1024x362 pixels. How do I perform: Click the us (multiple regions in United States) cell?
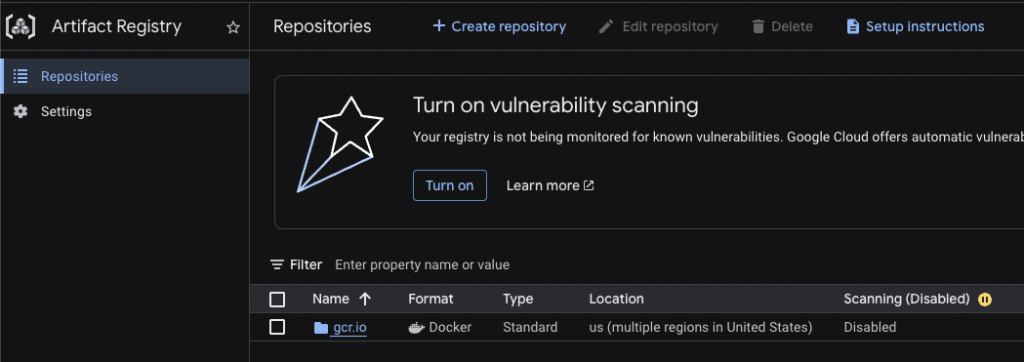tap(701, 327)
